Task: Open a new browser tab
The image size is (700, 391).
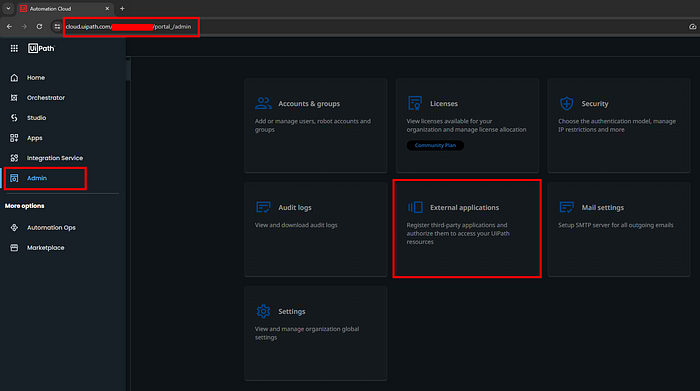Action: point(122,8)
